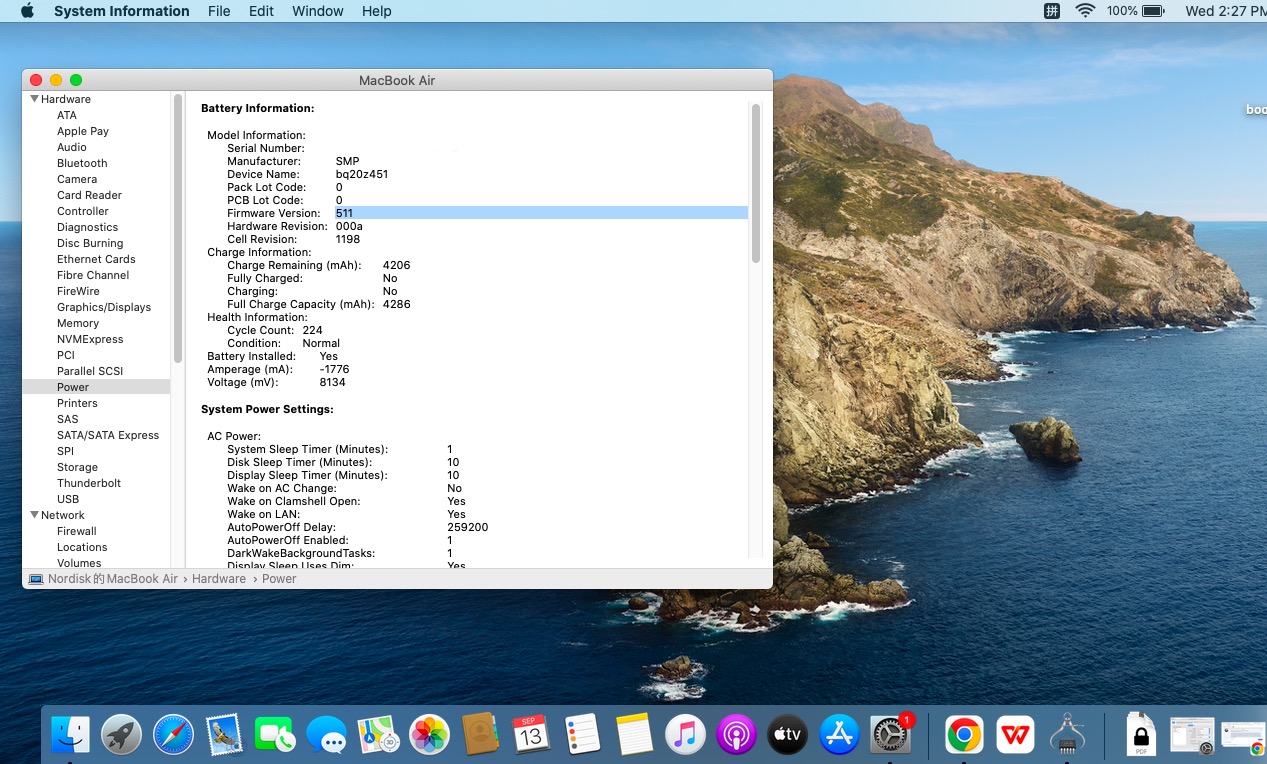Collapse the Network section triangle
The width and height of the screenshot is (1267, 764).
pos(34,515)
